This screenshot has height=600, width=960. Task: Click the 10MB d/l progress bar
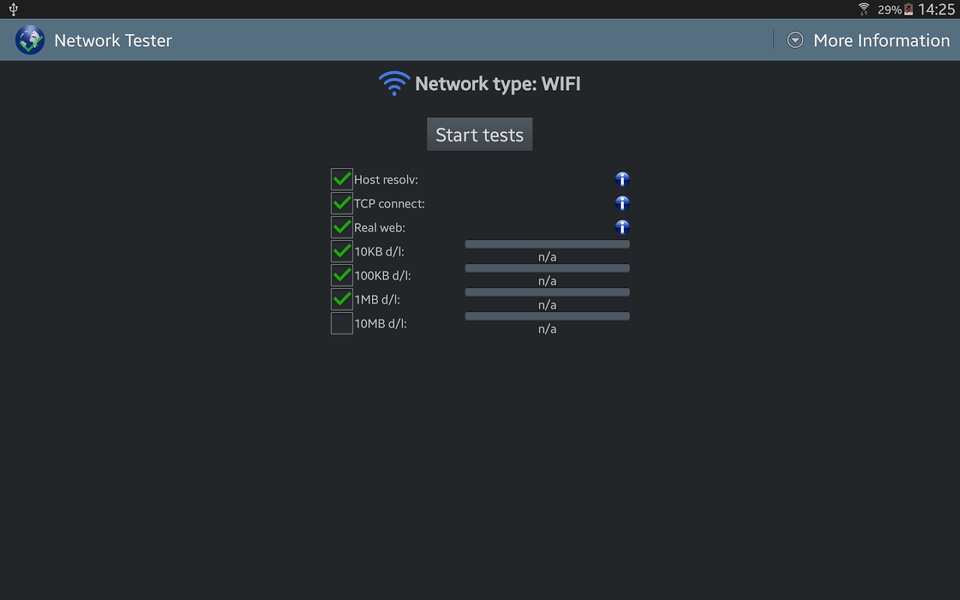[x=547, y=316]
